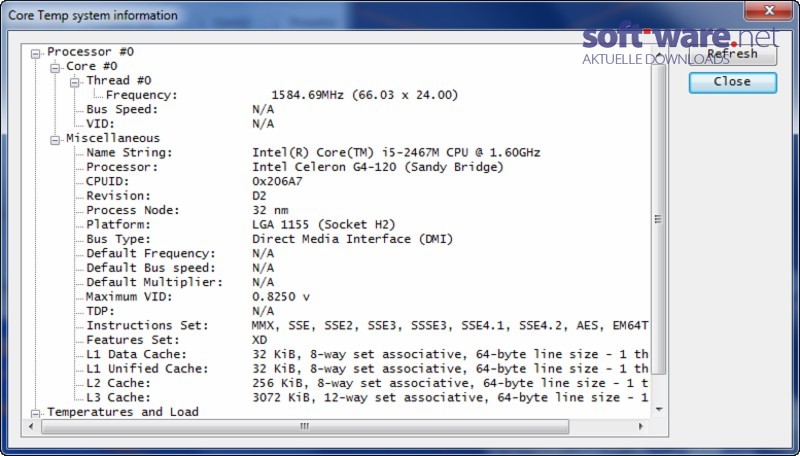Select the Process Node row

(187, 210)
